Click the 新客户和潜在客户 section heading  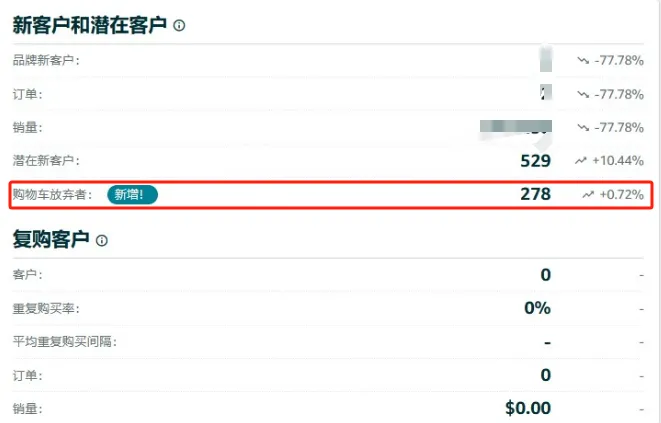90,25
